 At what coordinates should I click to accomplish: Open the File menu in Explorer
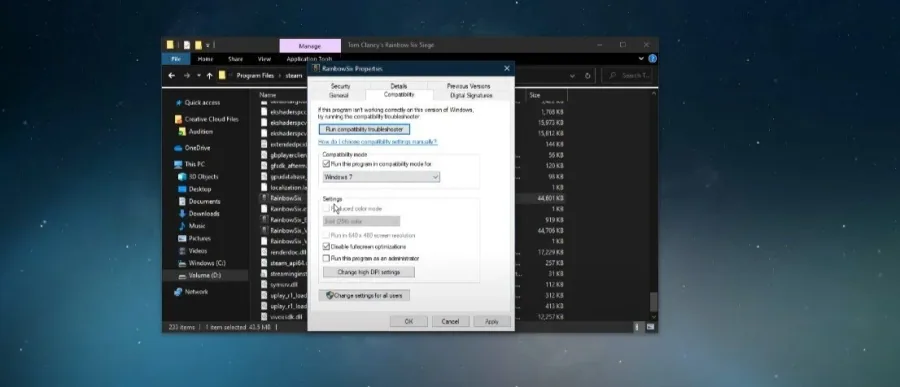tap(176, 59)
